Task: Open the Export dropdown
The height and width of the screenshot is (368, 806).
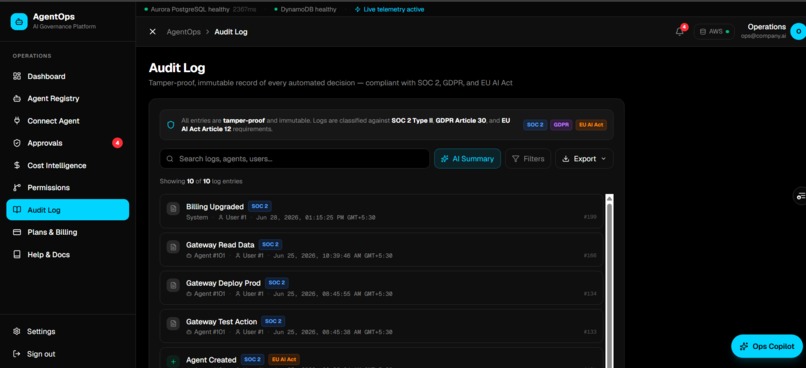Action: tap(584, 159)
